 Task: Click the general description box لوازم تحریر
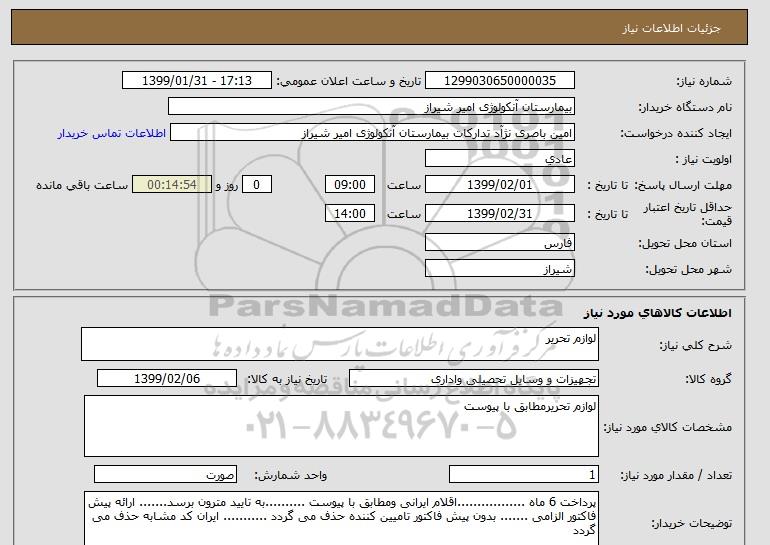click(x=340, y=344)
